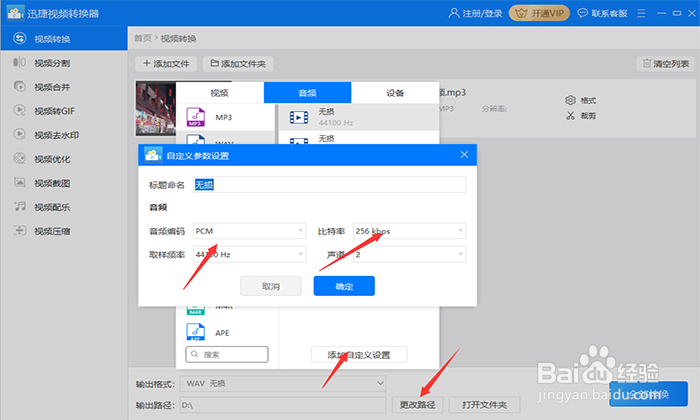This screenshot has height=420, width=700.
Task: Select the second 无损 preset in the list
Action: tap(359, 137)
